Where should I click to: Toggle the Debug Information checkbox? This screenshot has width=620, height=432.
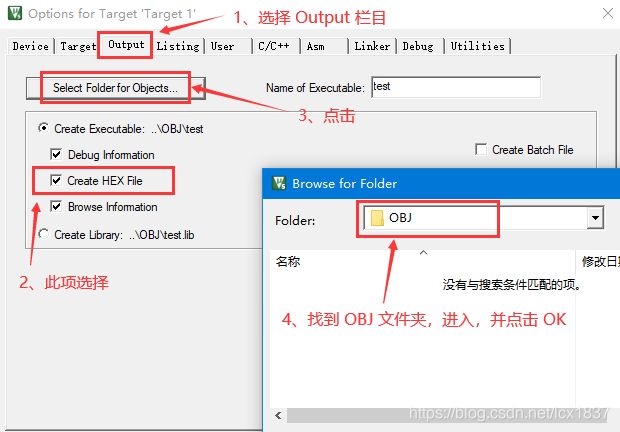tap(56, 154)
